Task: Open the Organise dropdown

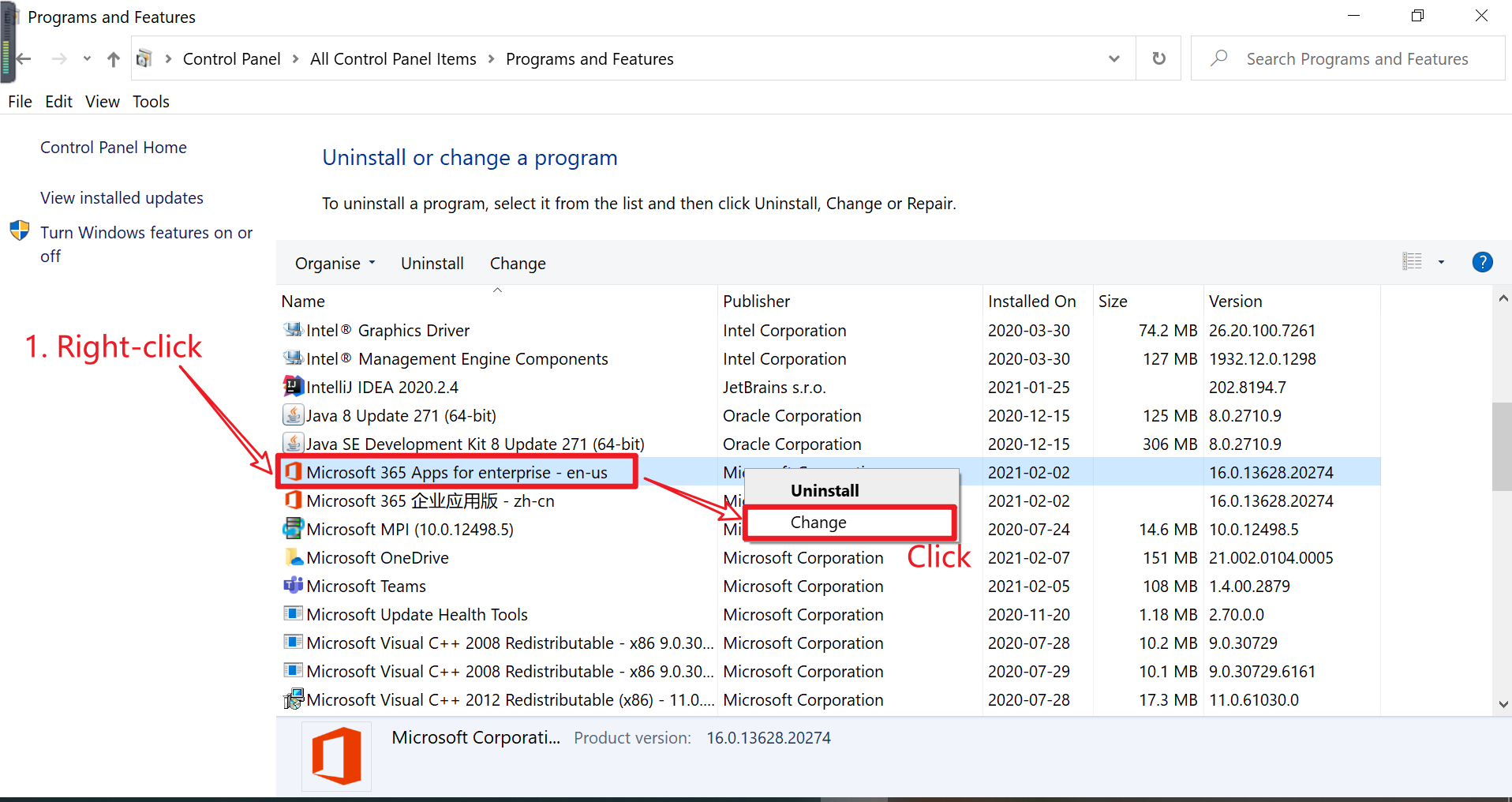Action: (x=335, y=264)
